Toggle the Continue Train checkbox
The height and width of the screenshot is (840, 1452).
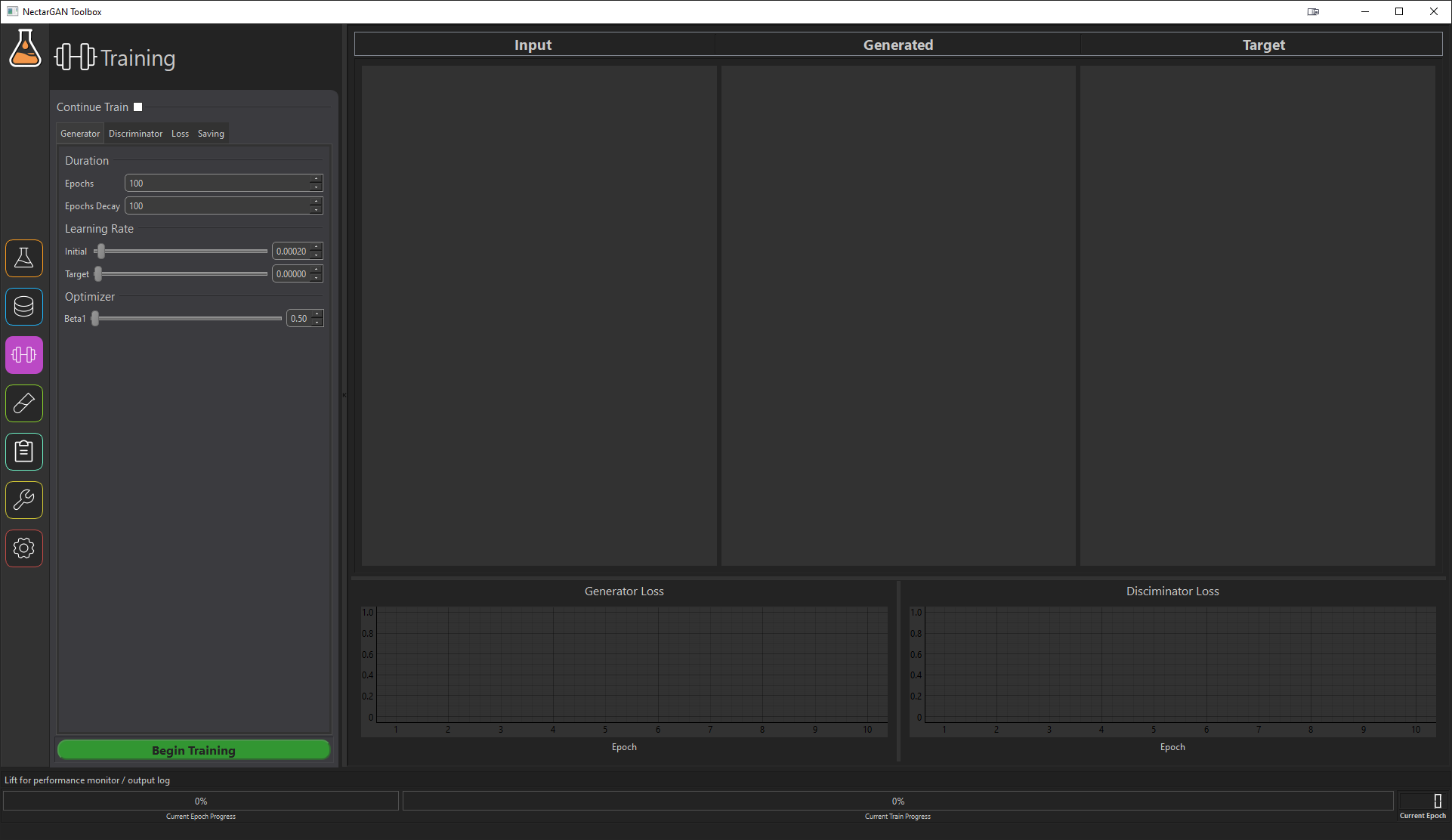(138, 107)
